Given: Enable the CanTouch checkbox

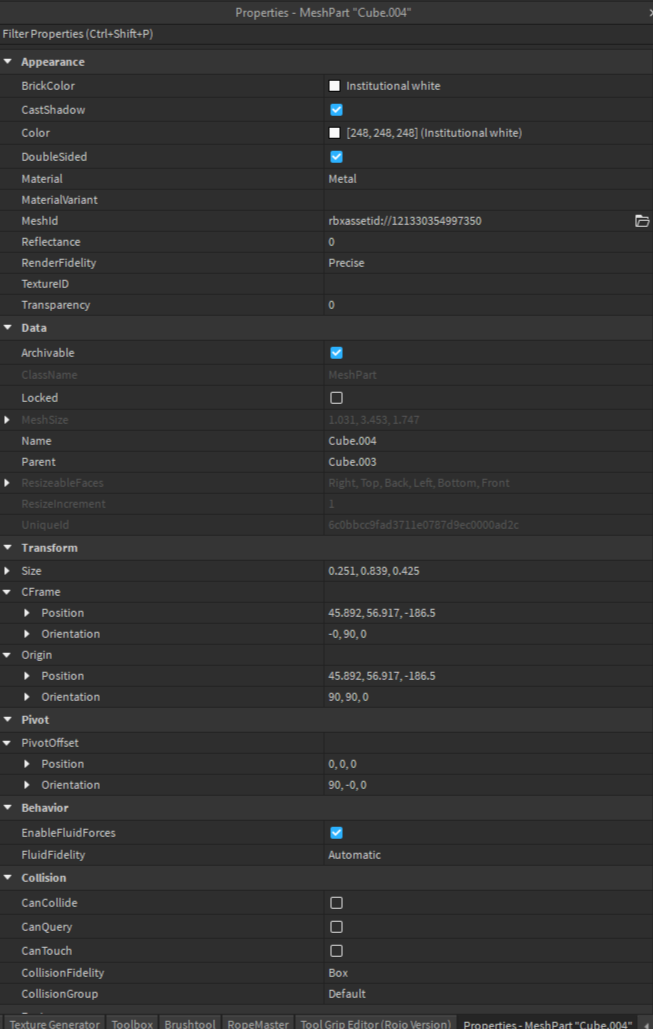Looking at the screenshot, I should tap(336, 950).
